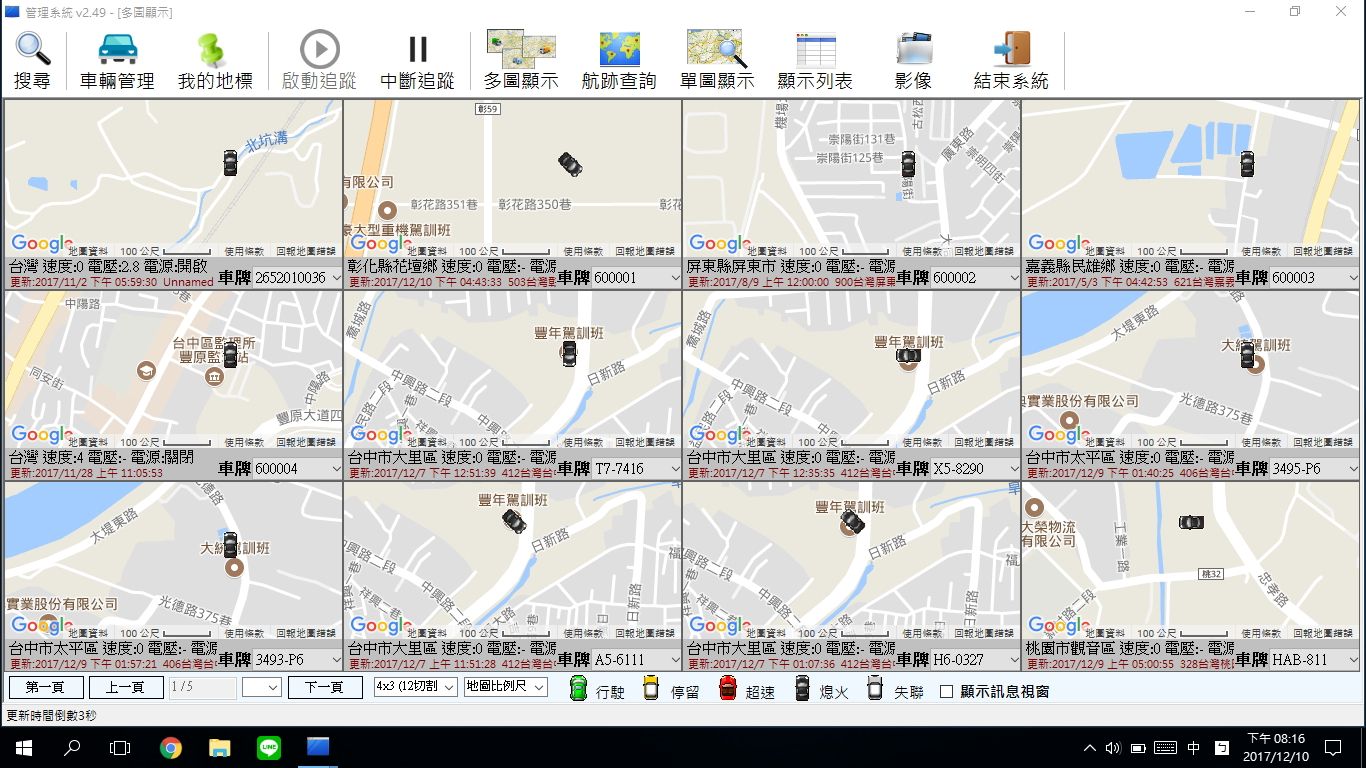Switch to 單圖顯示 single map view
This screenshot has width=1366, height=768.
pos(716,50)
